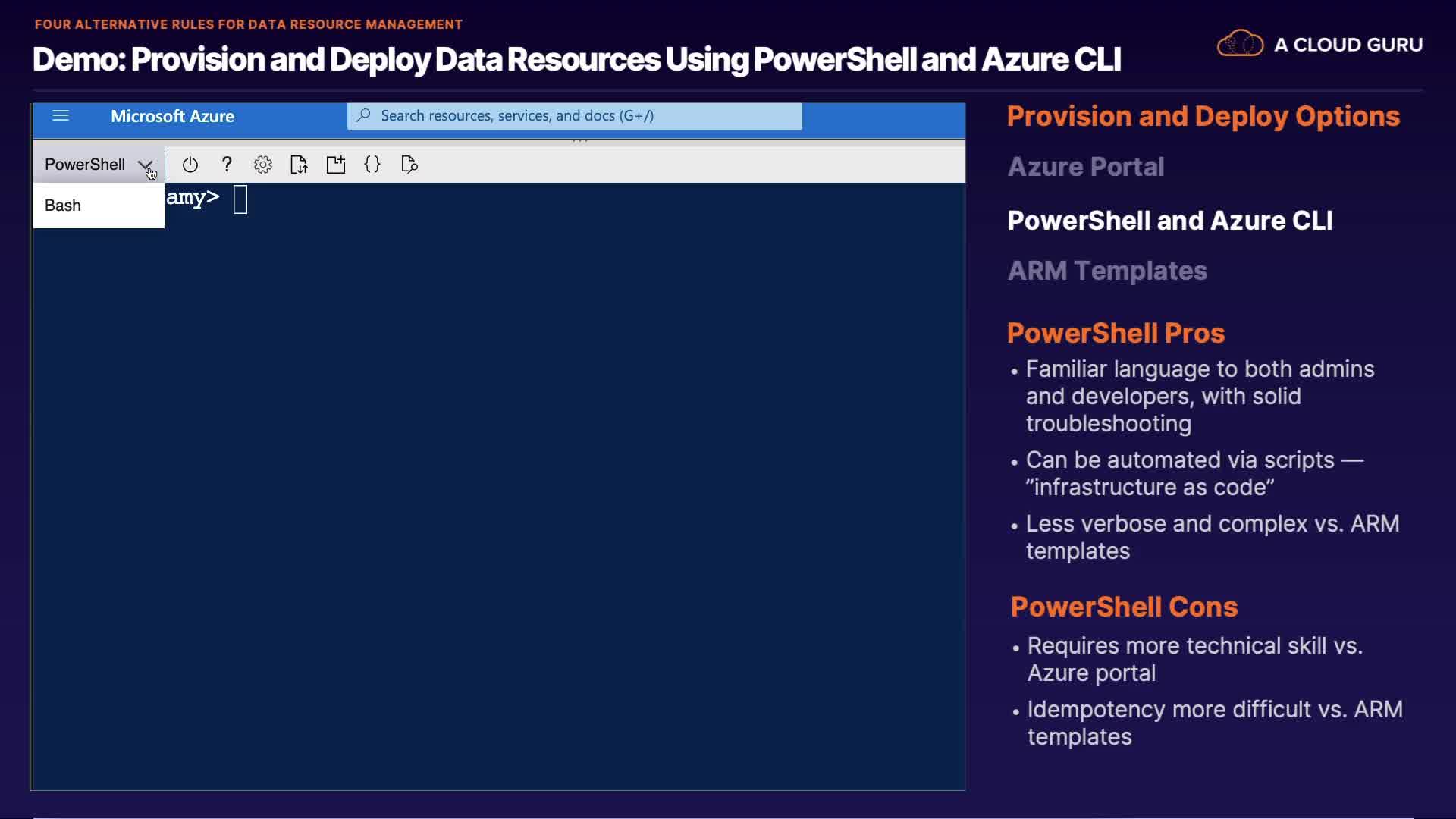Click the search magnifier icon

click(364, 115)
